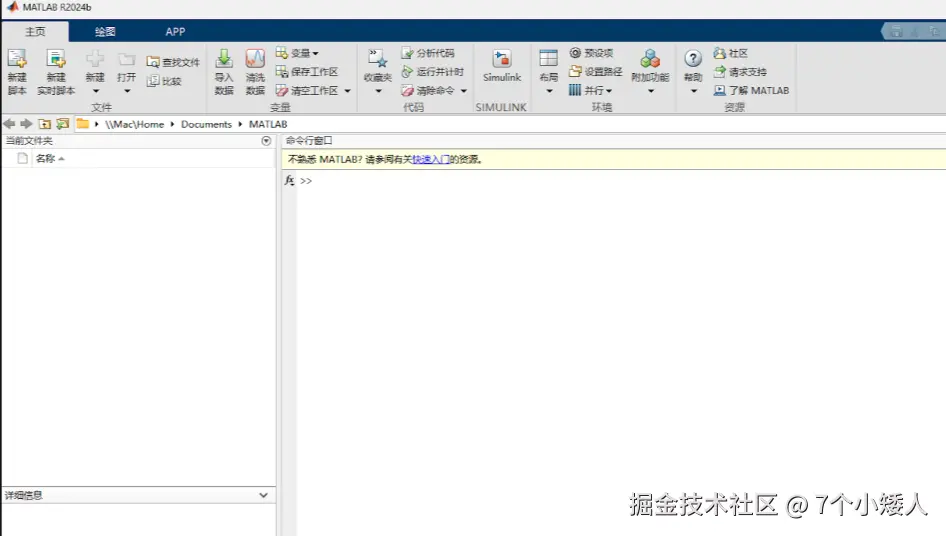The width and height of the screenshot is (946, 536).
Task: Click the 收藏夹 (Favorites) icon
Action: click(x=378, y=59)
